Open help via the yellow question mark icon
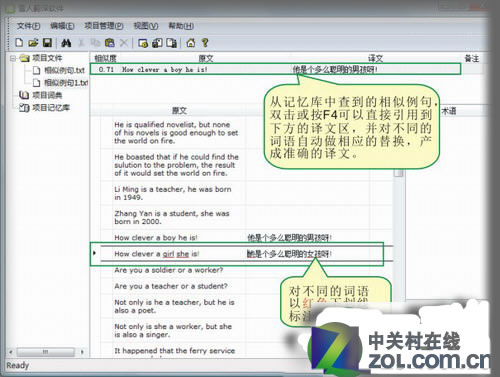This screenshot has width=500, height=377. 205,43
